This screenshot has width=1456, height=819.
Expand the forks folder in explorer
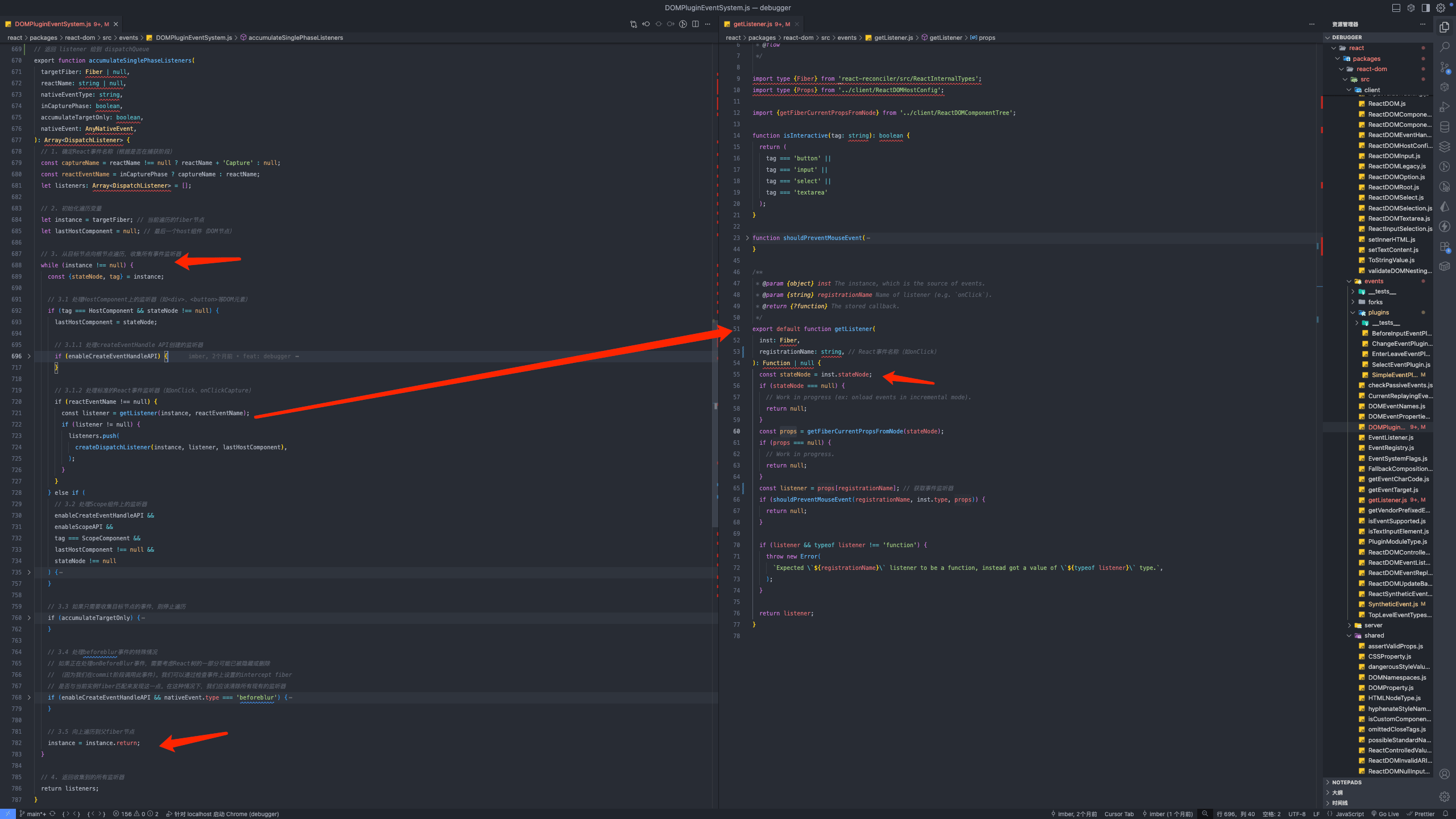coord(1375,302)
